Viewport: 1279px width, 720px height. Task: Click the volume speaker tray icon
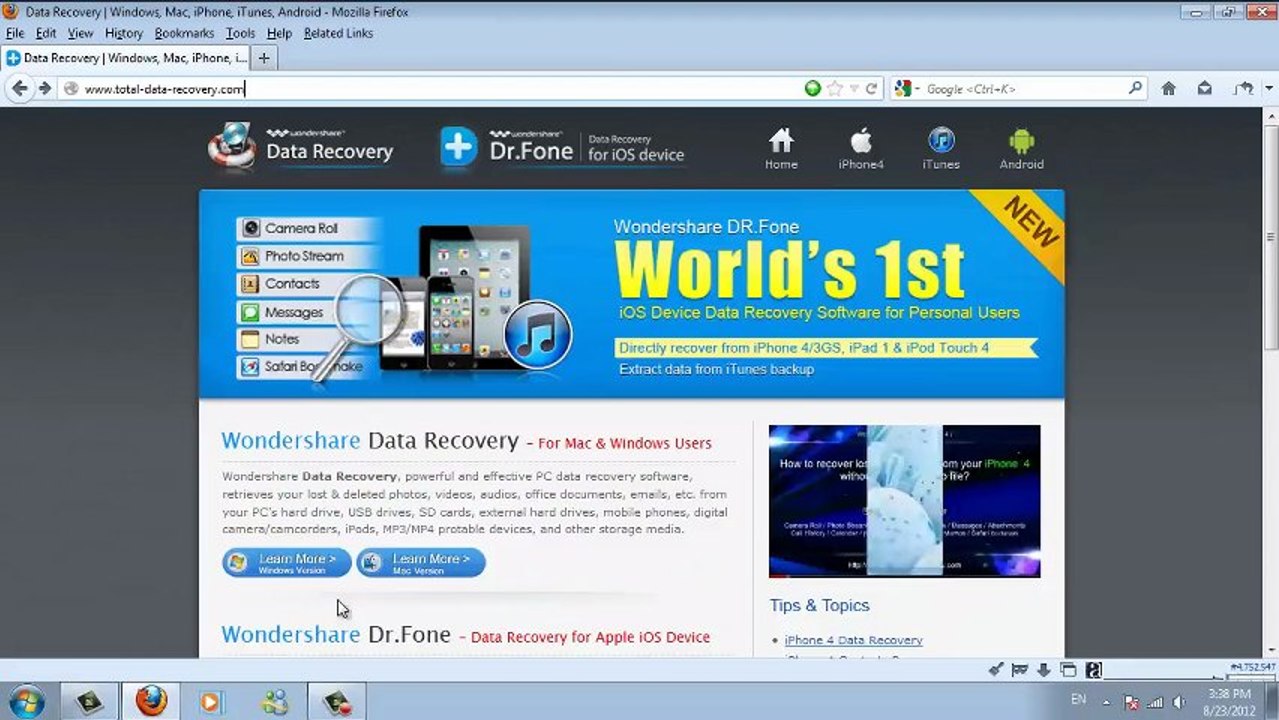pos(1179,702)
